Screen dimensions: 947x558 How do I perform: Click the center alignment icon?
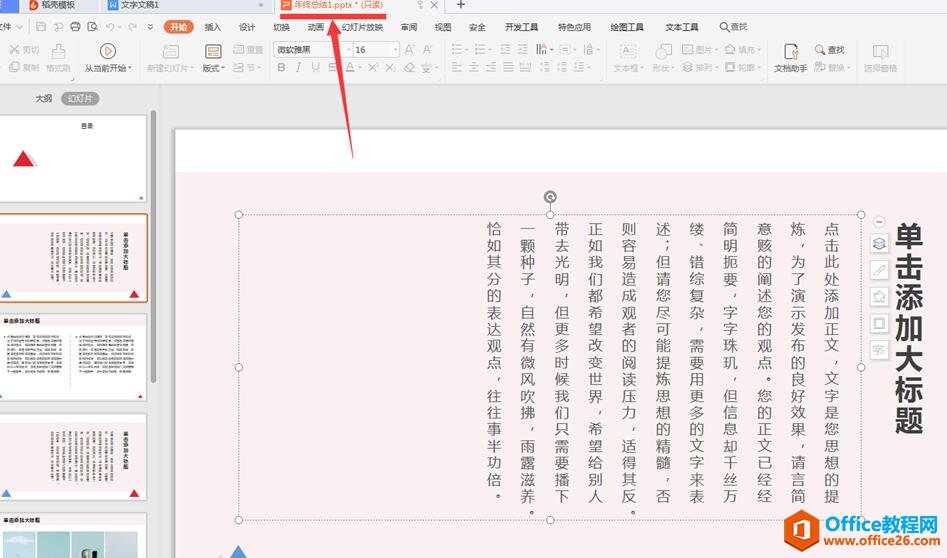pyautogui.click(x=474, y=68)
